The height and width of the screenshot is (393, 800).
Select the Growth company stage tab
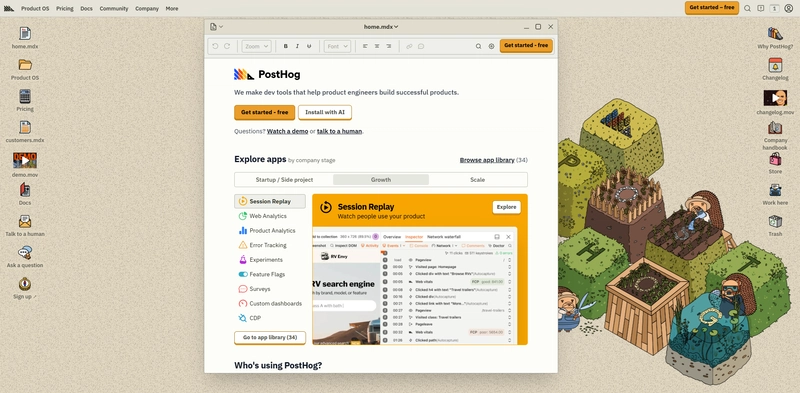pyautogui.click(x=381, y=180)
